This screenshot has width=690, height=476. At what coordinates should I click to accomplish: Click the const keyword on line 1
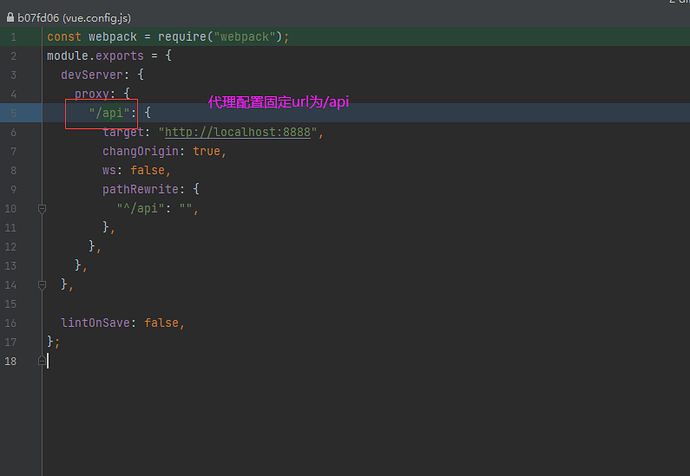point(64,37)
